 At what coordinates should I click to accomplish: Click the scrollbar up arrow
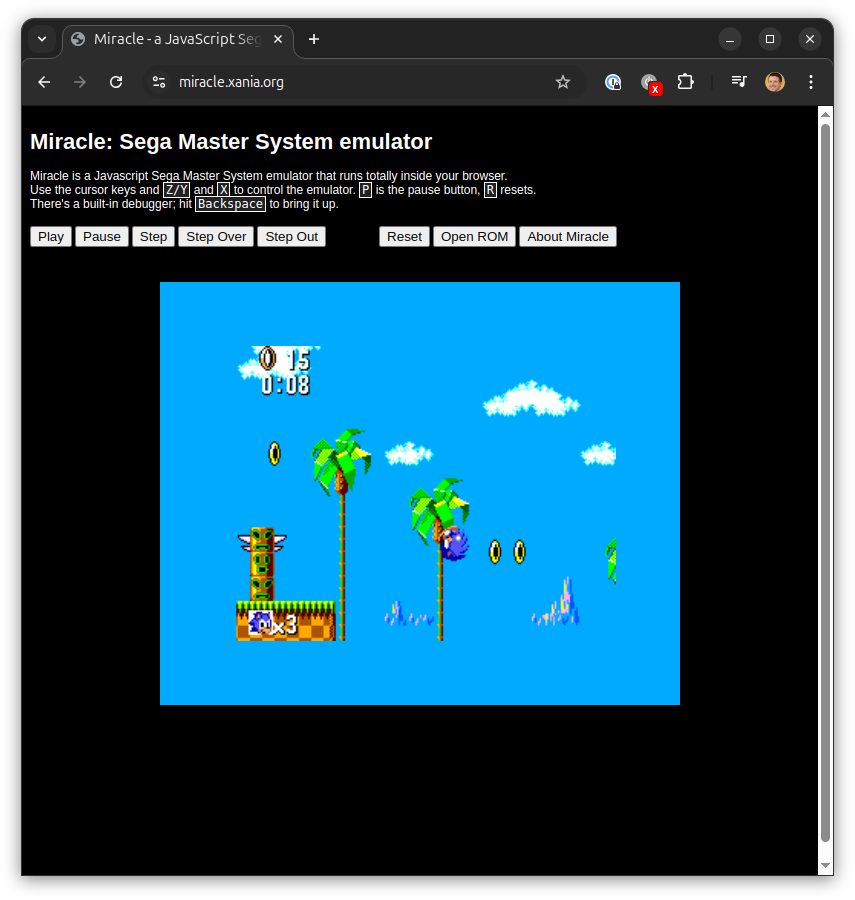point(825,114)
